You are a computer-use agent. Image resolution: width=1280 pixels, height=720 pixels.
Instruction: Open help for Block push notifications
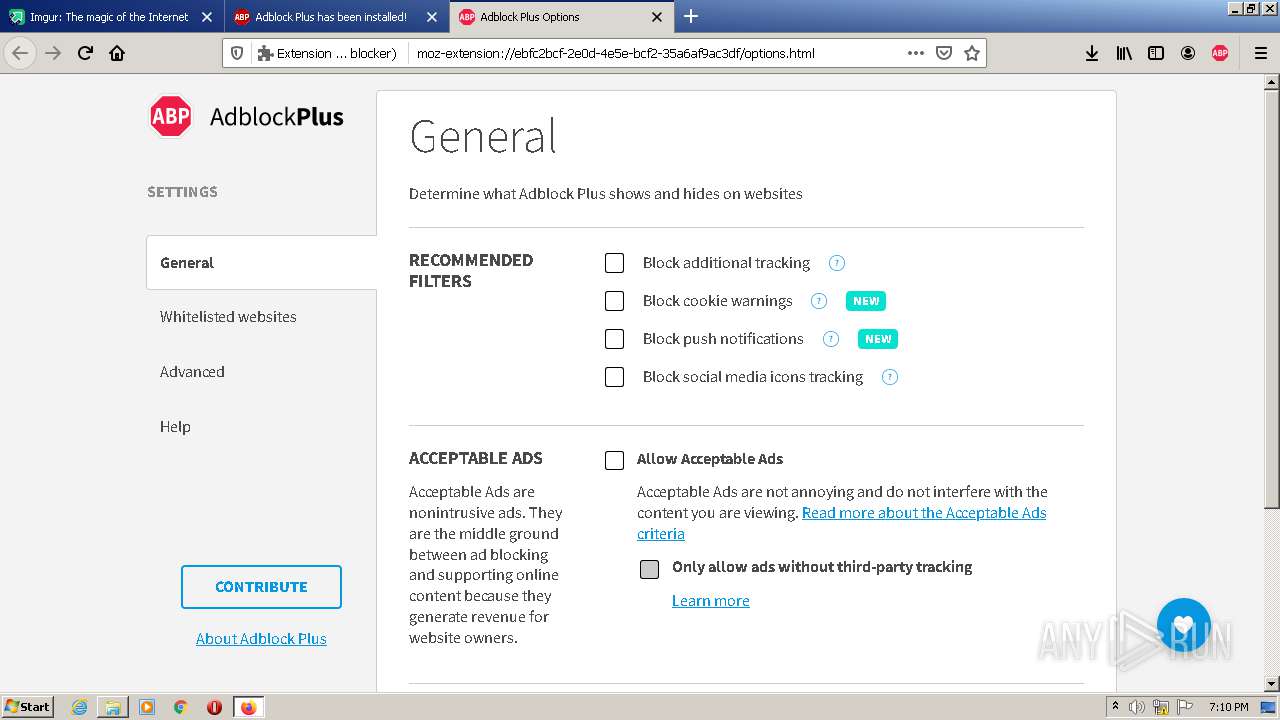[x=831, y=339]
